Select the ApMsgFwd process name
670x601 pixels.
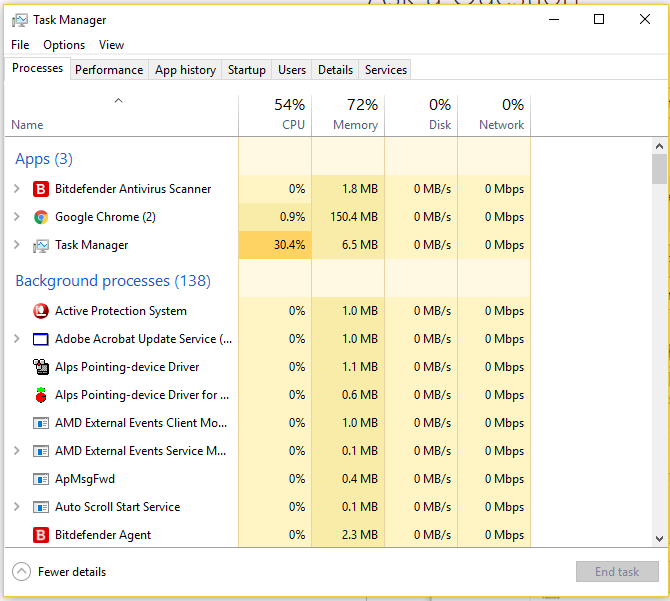(85, 479)
